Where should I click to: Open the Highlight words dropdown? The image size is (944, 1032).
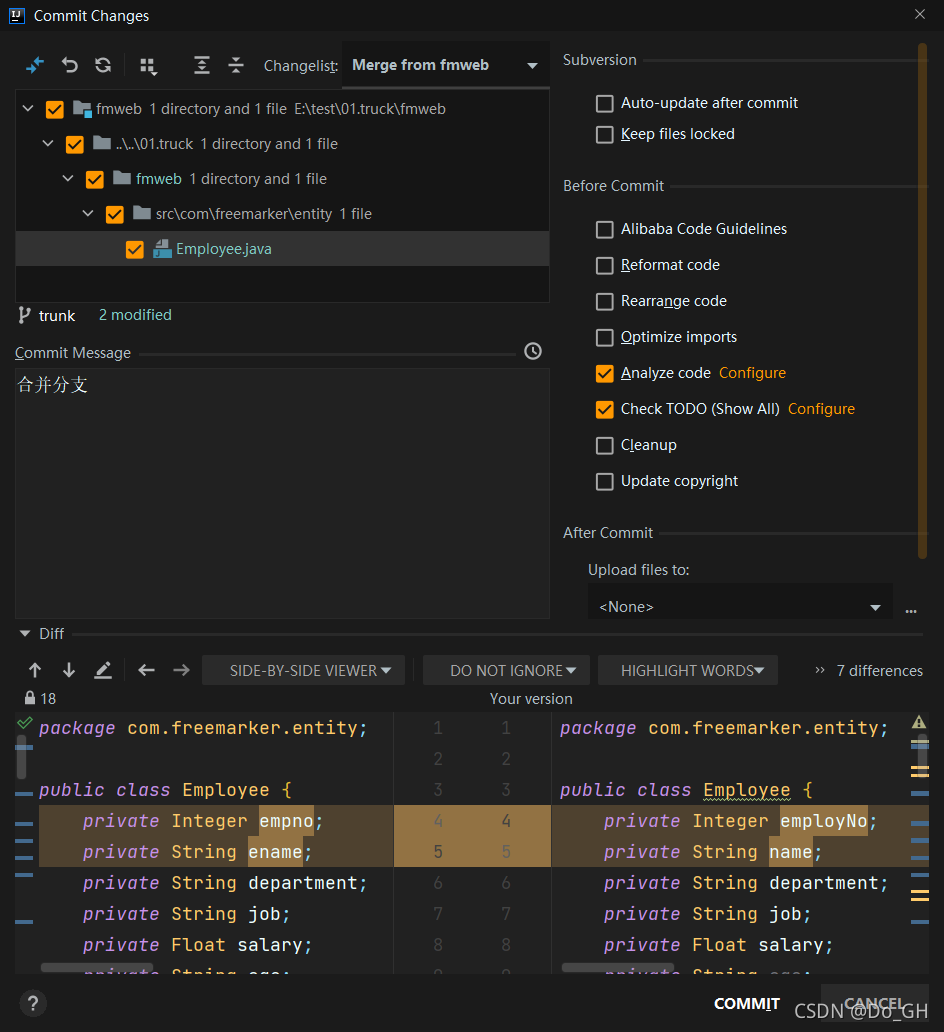click(688, 671)
